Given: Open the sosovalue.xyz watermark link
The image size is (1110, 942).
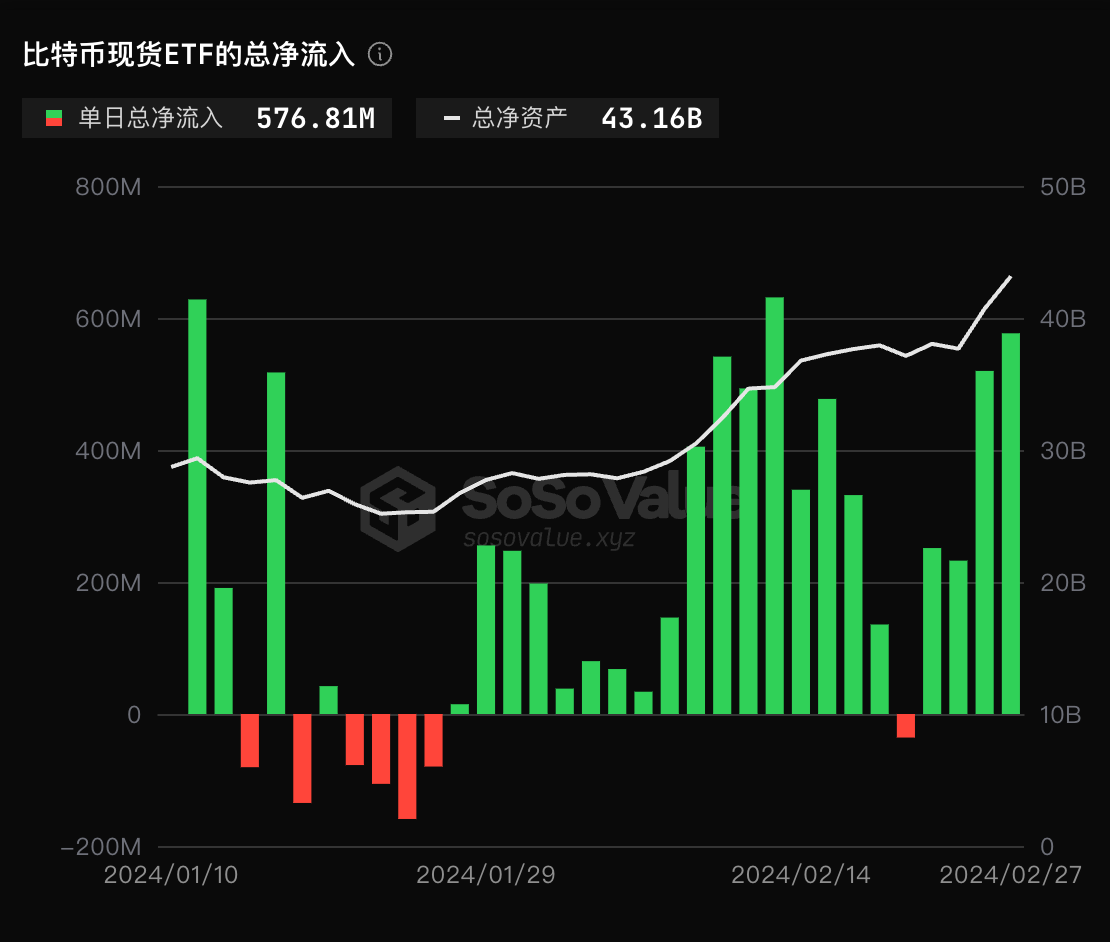Looking at the screenshot, I should pos(548,538).
